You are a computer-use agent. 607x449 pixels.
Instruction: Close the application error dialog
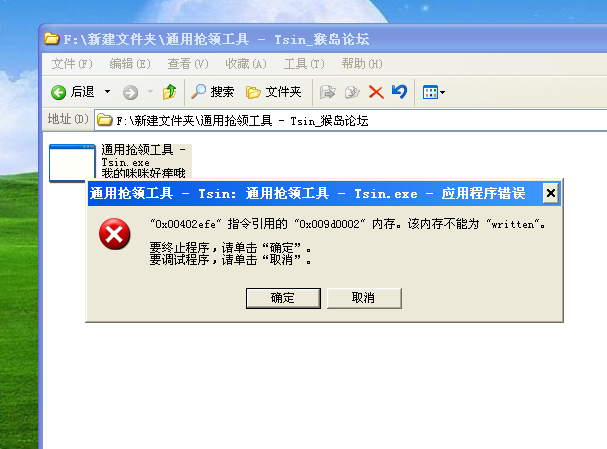pos(551,193)
